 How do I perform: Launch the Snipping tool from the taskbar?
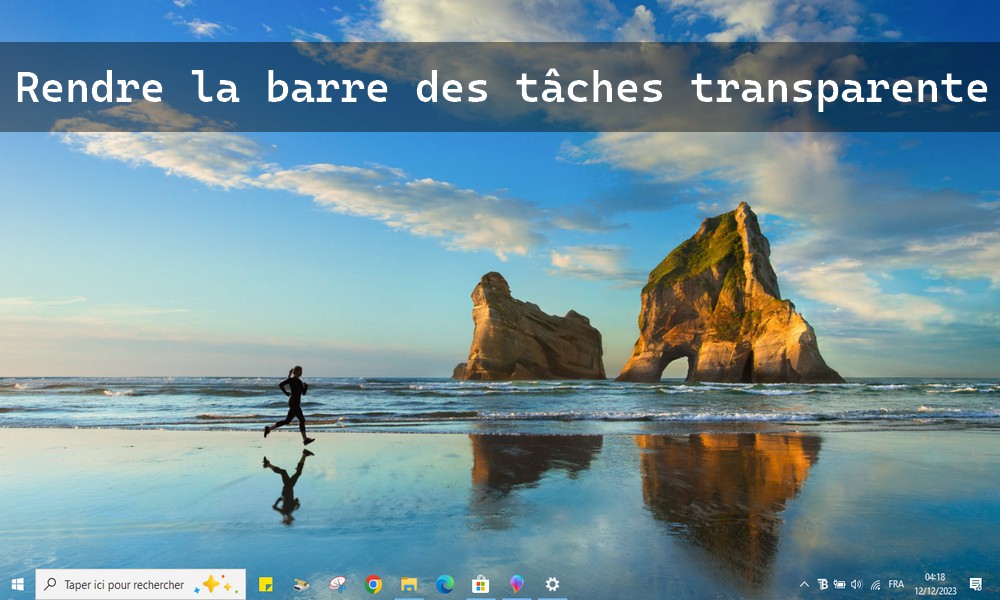tap(336, 584)
